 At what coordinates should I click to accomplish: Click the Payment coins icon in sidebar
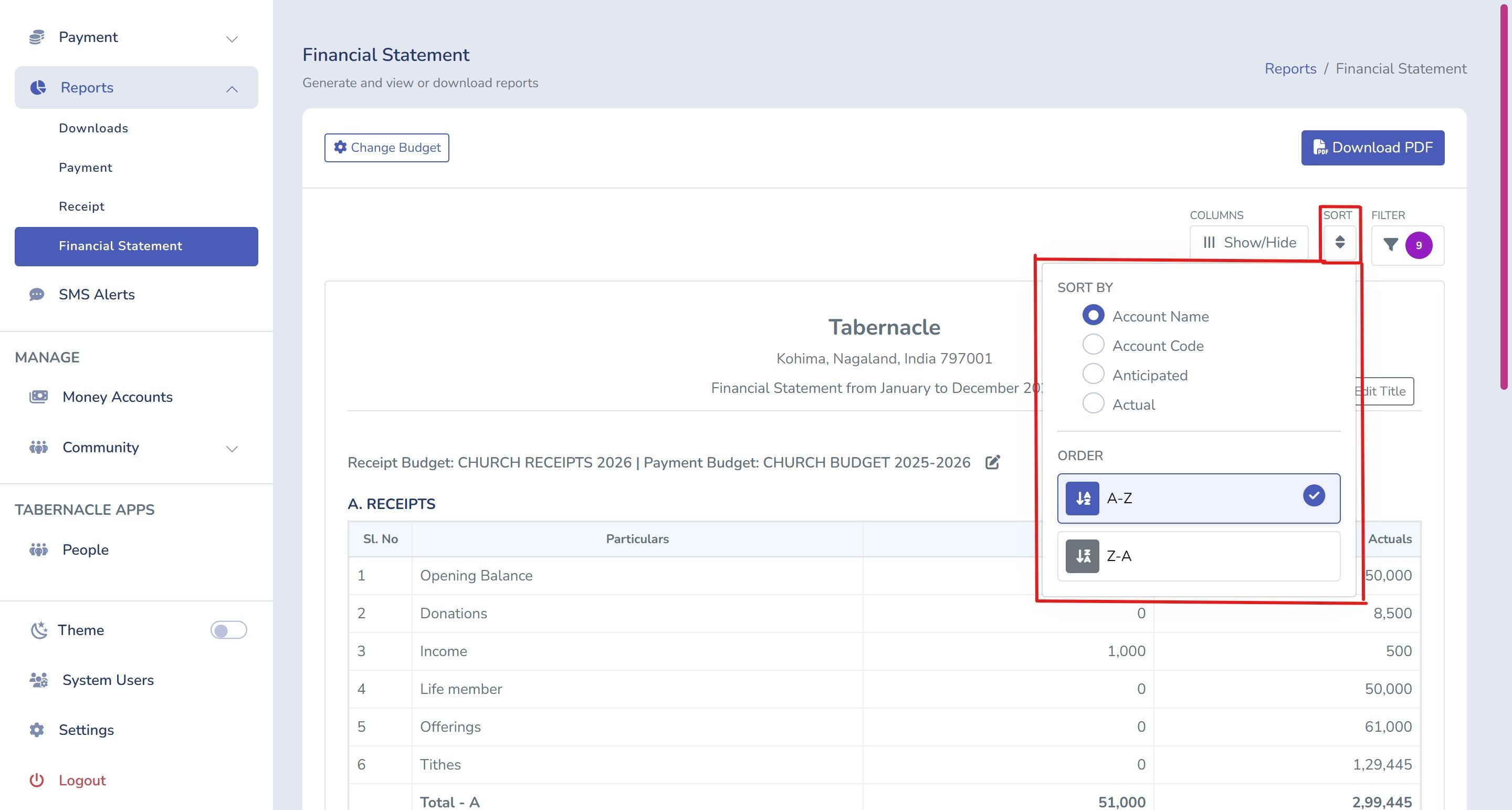coord(37,37)
